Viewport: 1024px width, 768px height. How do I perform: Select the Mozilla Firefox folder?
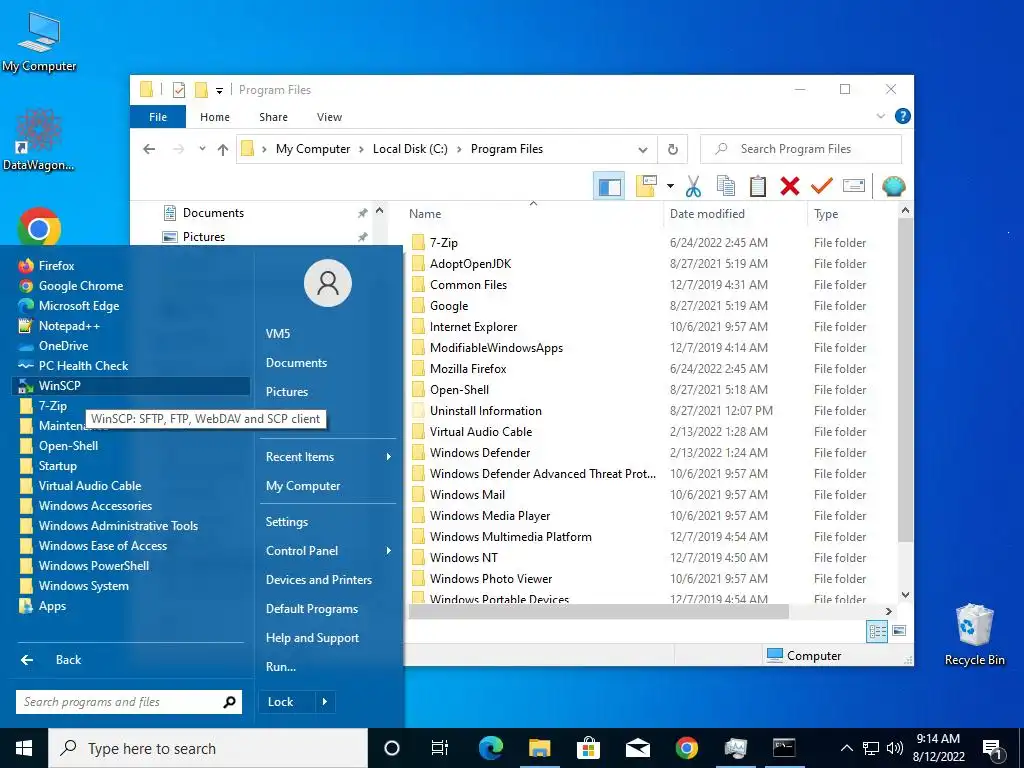tap(468, 369)
